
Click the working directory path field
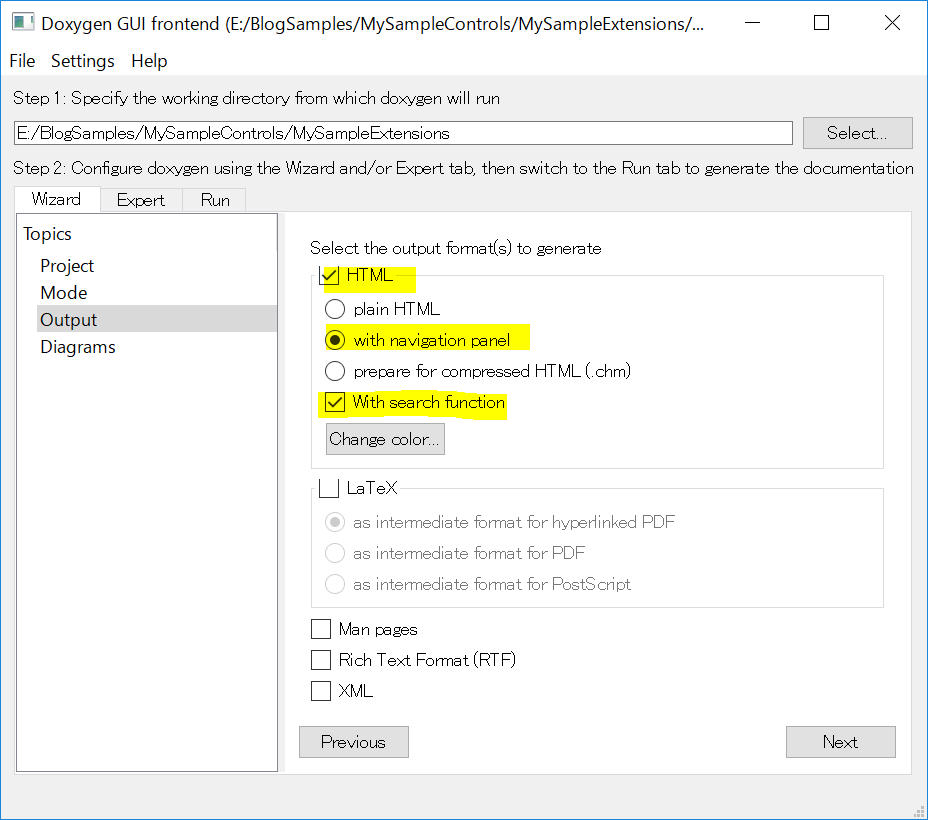[403, 133]
